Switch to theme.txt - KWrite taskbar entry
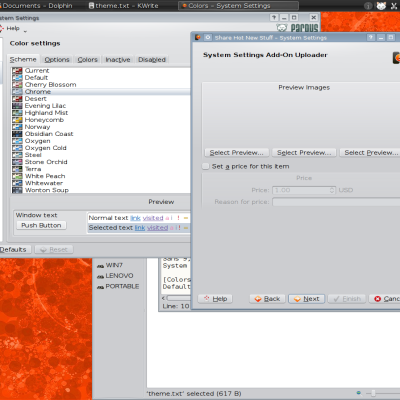The height and width of the screenshot is (400, 400). click(124, 6)
